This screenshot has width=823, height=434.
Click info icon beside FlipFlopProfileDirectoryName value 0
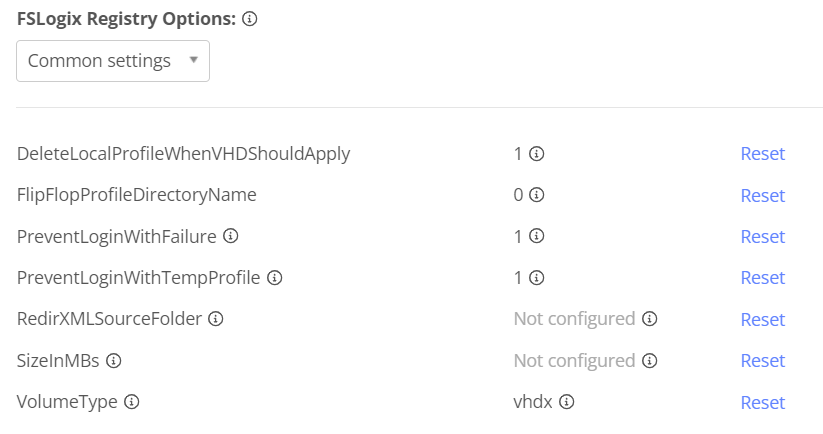tap(536, 195)
